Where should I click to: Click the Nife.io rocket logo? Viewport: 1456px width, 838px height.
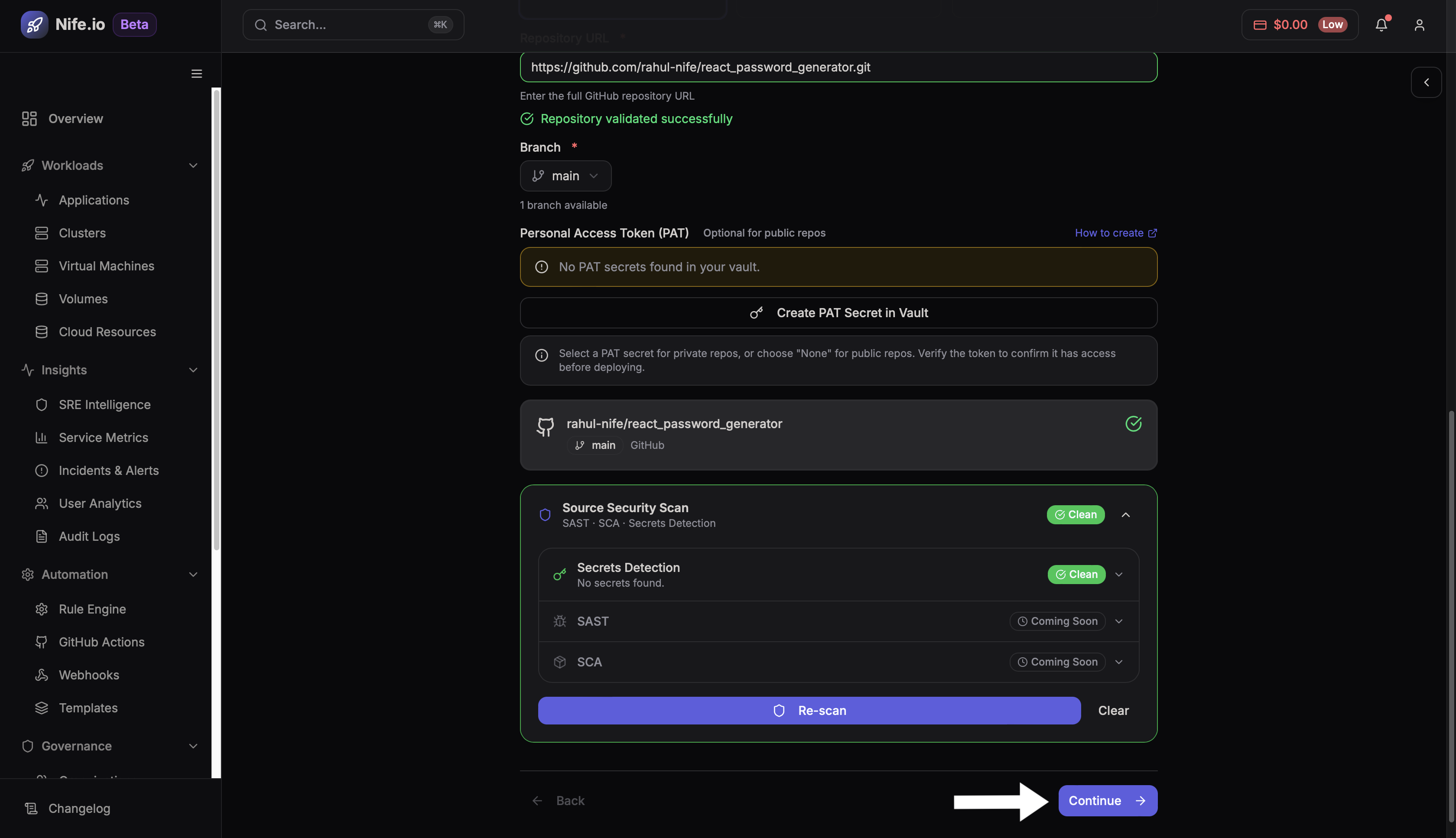[35, 24]
